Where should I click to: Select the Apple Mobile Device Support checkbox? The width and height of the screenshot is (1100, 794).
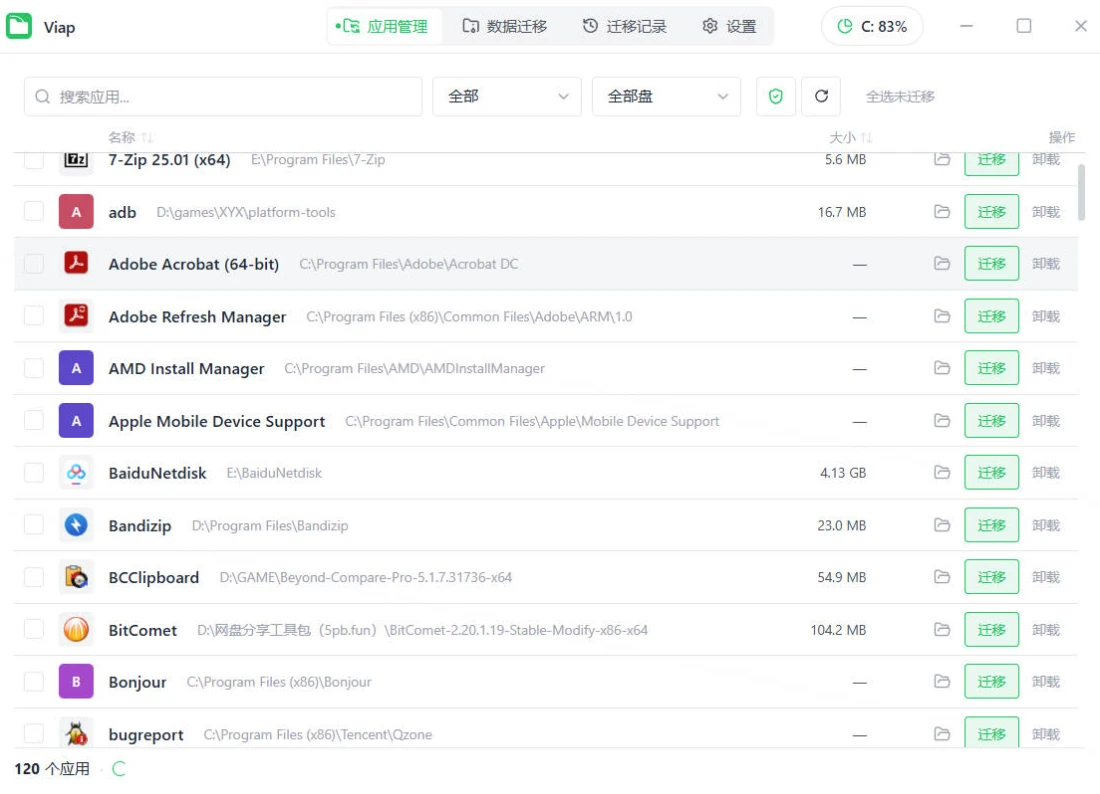[34, 420]
